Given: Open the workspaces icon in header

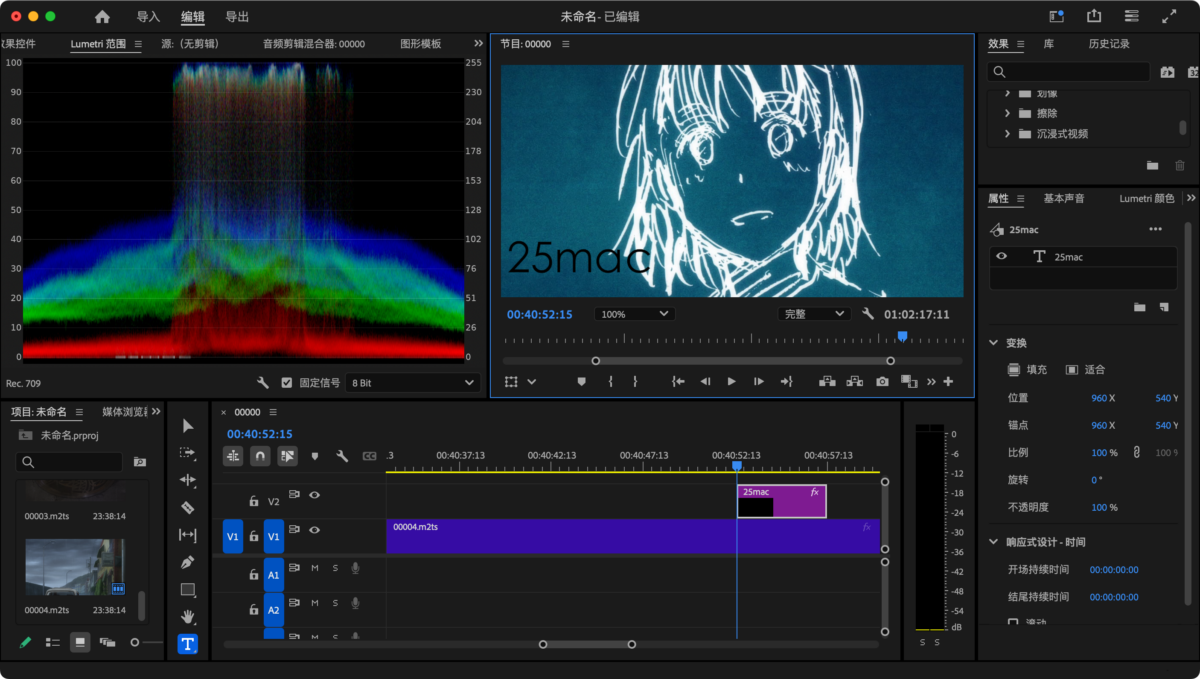Looking at the screenshot, I should 1131,16.
